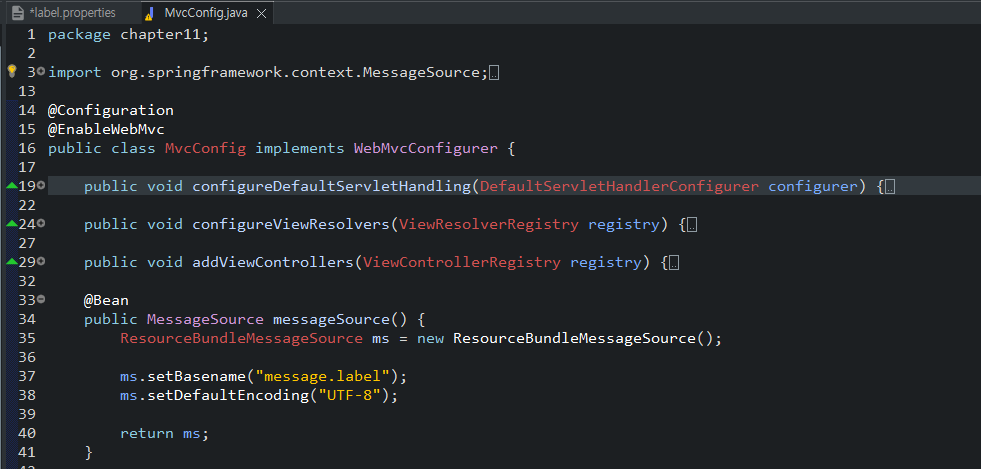Click the addViewControllers method name

pos(273,263)
